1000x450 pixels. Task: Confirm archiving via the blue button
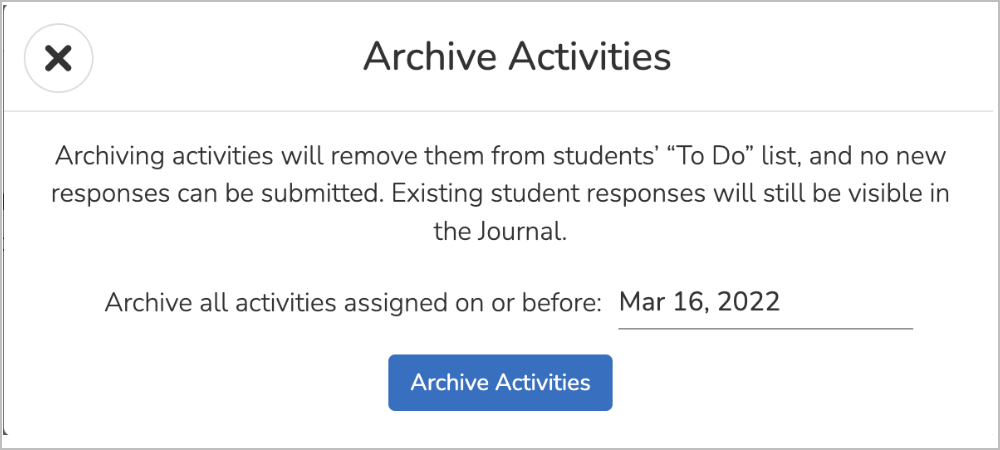pos(500,382)
